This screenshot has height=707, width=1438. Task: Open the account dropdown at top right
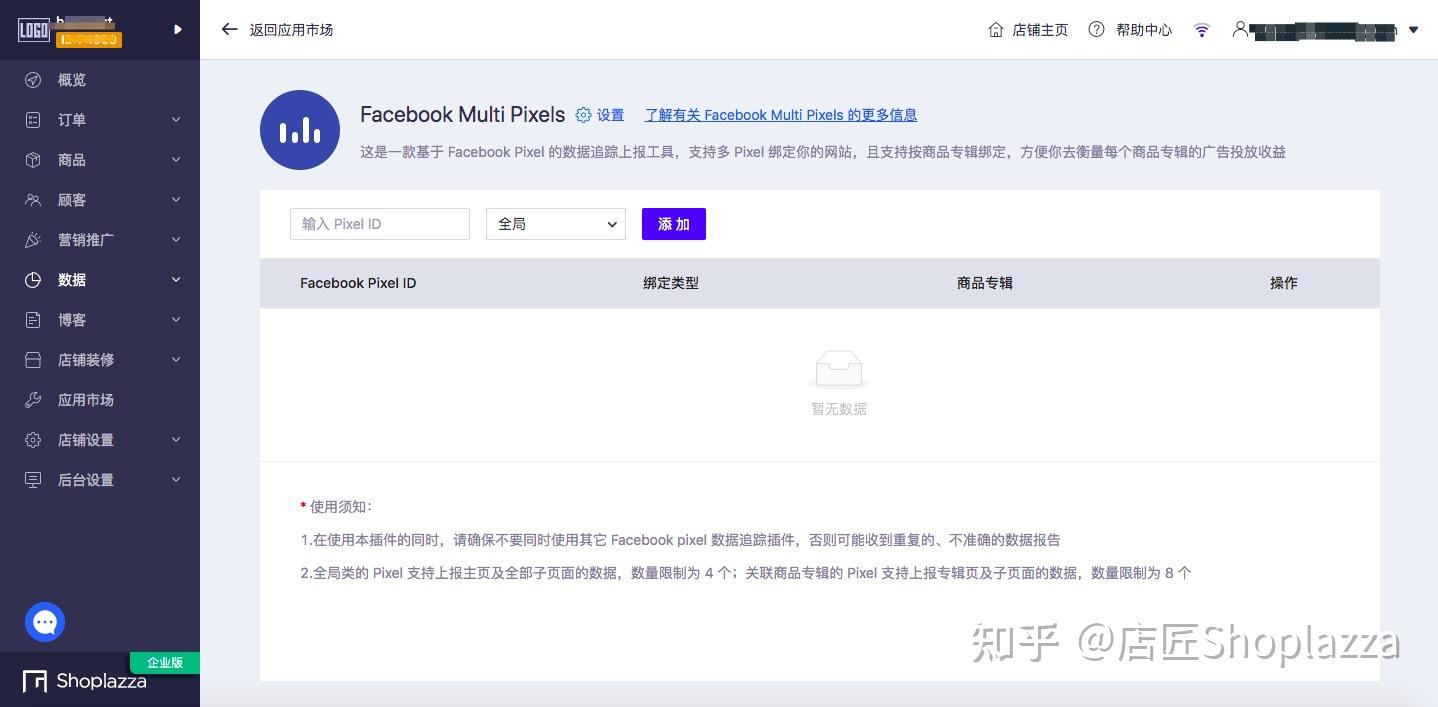coord(1414,30)
